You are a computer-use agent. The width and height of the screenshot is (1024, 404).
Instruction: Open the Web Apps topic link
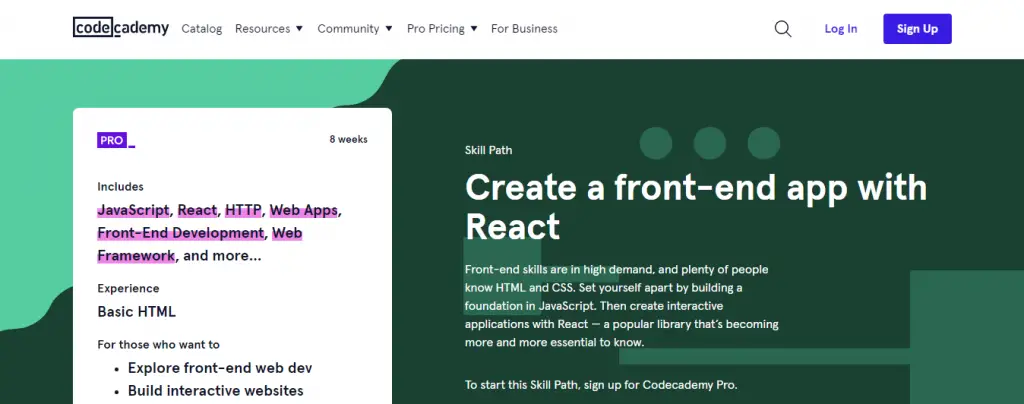(x=304, y=210)
